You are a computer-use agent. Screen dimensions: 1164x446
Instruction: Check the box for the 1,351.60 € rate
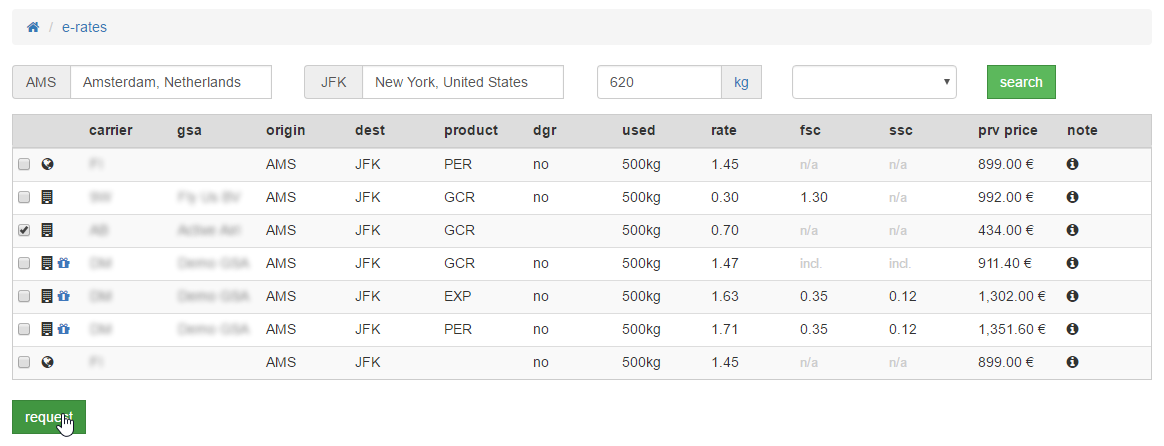tap(24, 329)
